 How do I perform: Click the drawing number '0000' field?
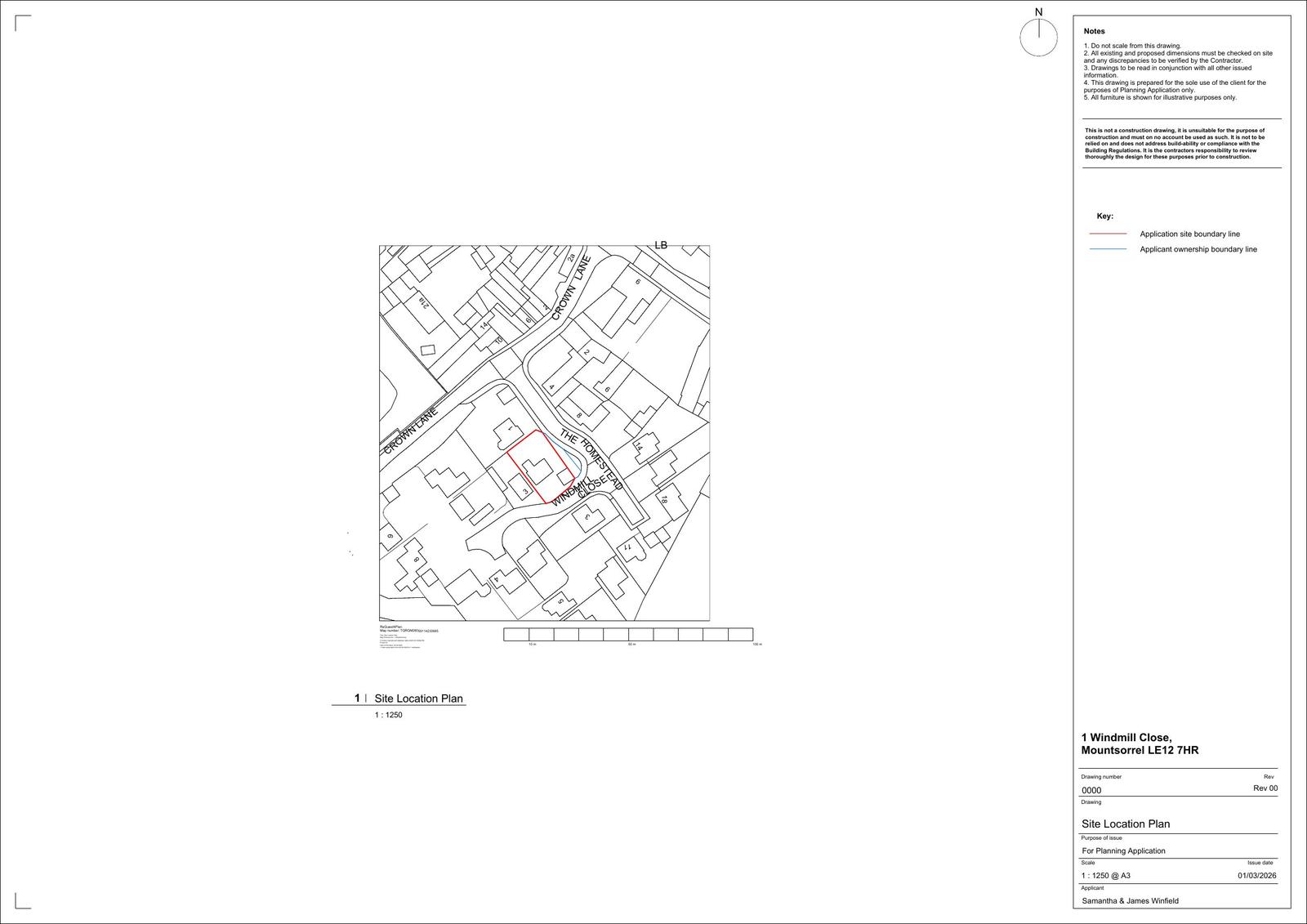point(1091,790)
